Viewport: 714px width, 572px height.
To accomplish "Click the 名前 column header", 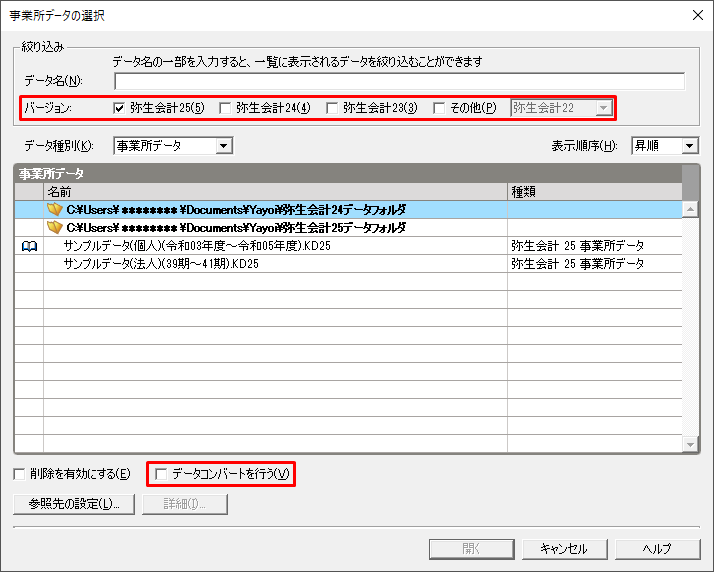I will [x=275, y=192].
